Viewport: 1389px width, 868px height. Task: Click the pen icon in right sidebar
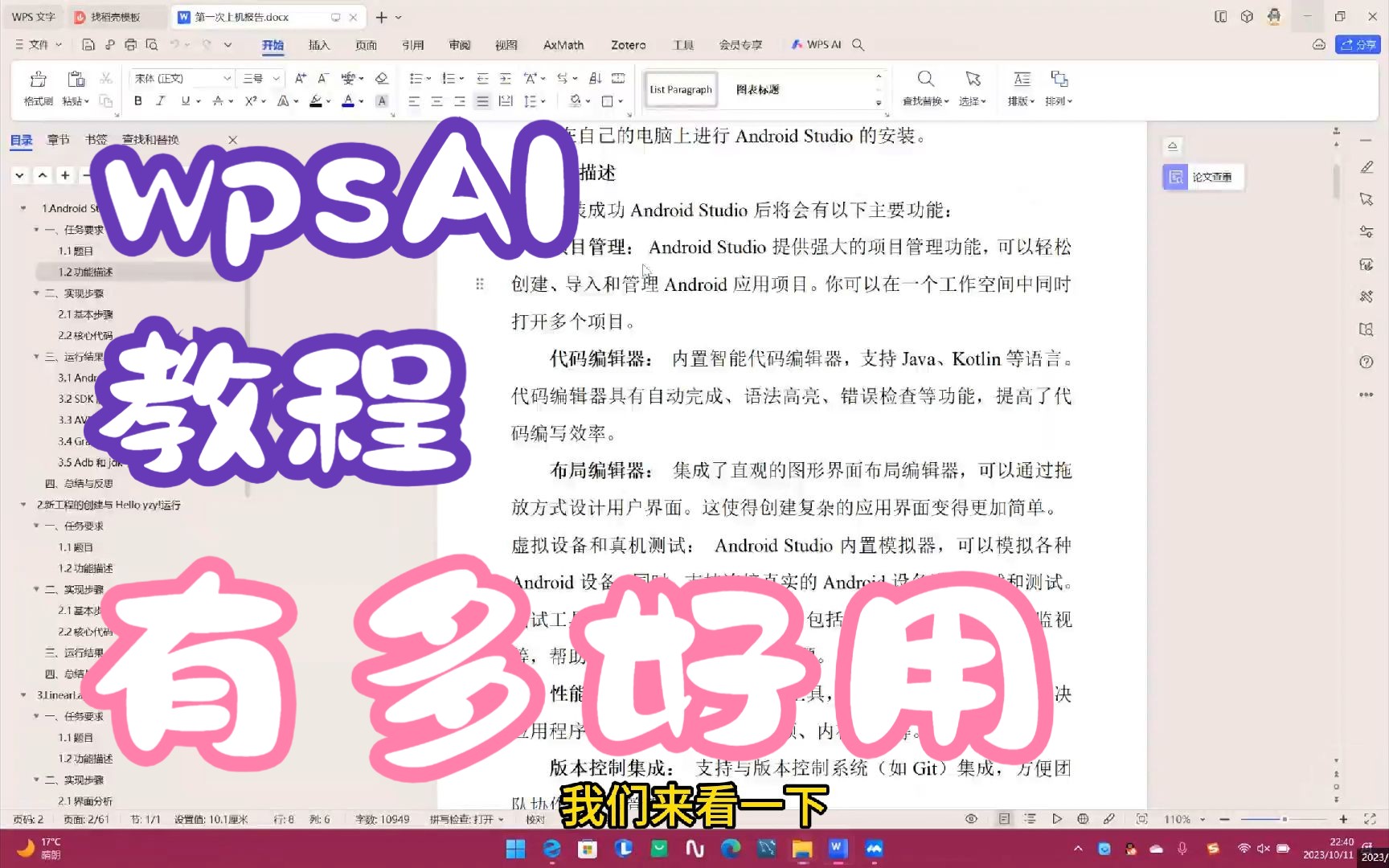(x=1366, y=167)
